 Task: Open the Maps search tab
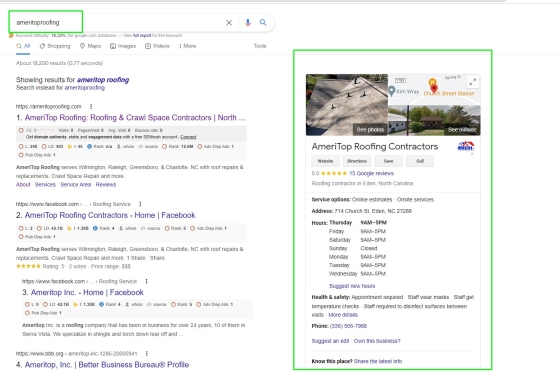90,46
